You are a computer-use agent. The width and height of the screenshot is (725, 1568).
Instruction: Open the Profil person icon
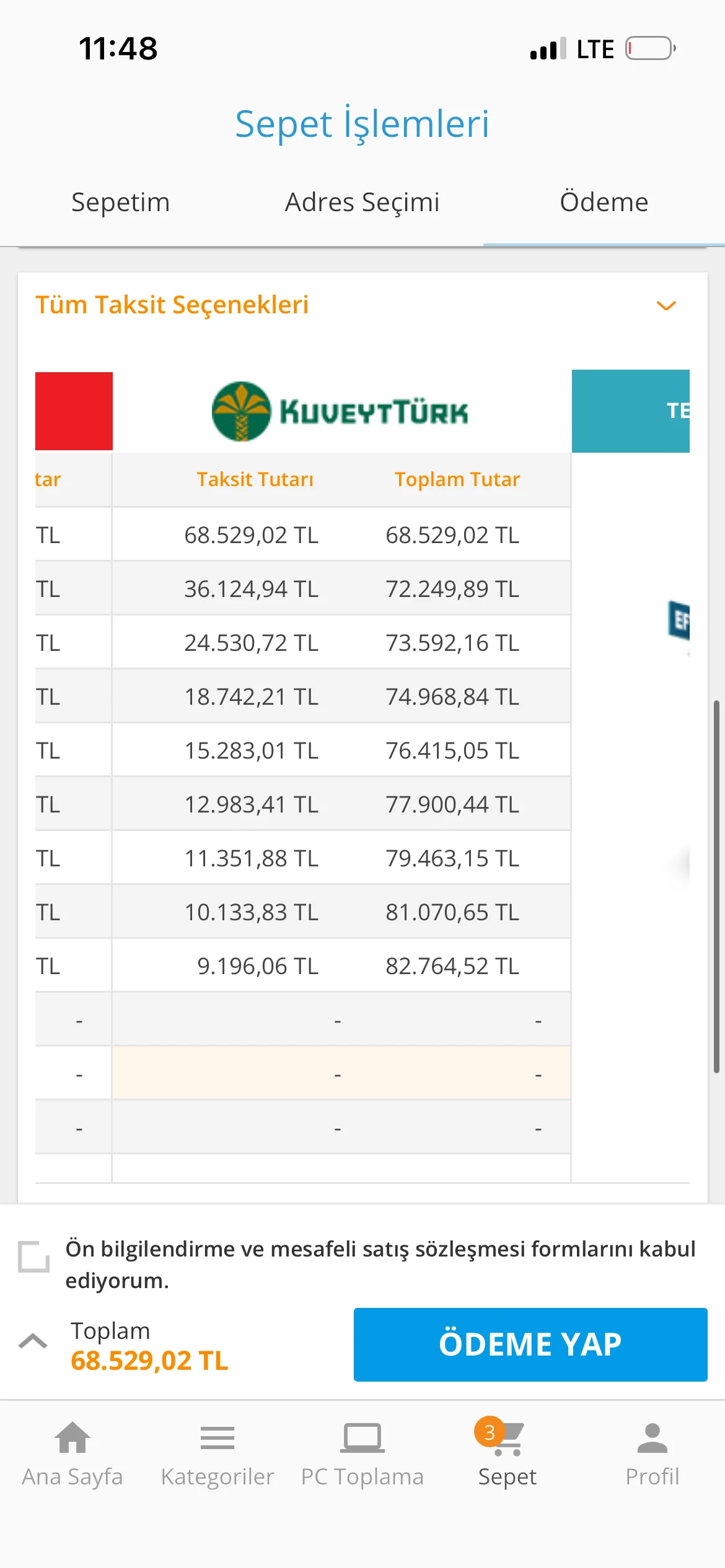pos(652,1437)
